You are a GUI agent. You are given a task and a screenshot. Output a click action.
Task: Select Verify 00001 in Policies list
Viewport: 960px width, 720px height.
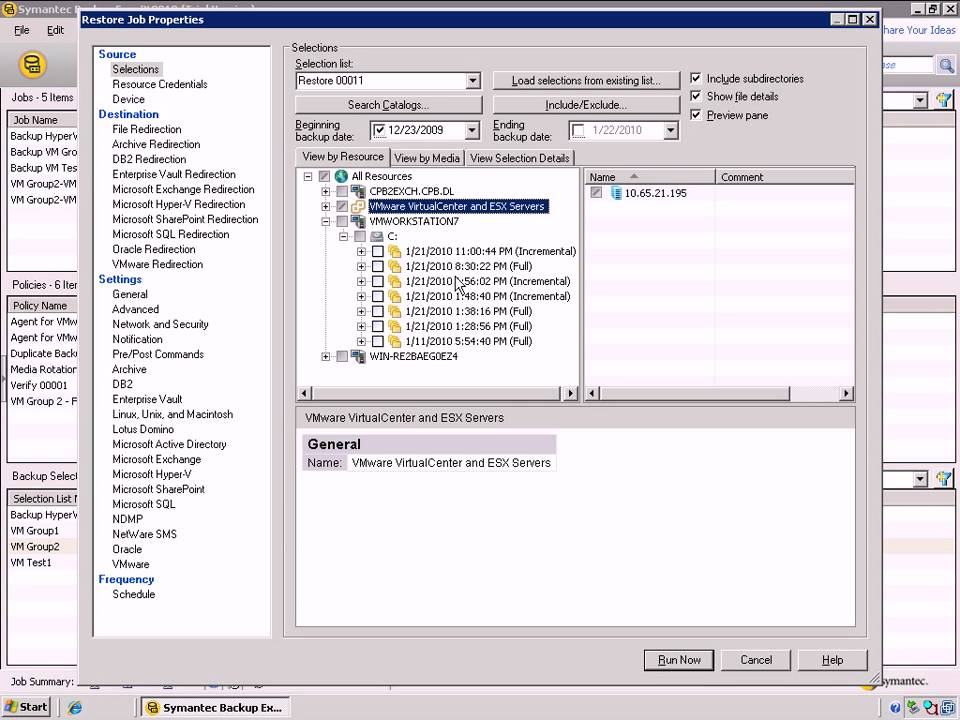pyautogui.click(x=39, y=386)
